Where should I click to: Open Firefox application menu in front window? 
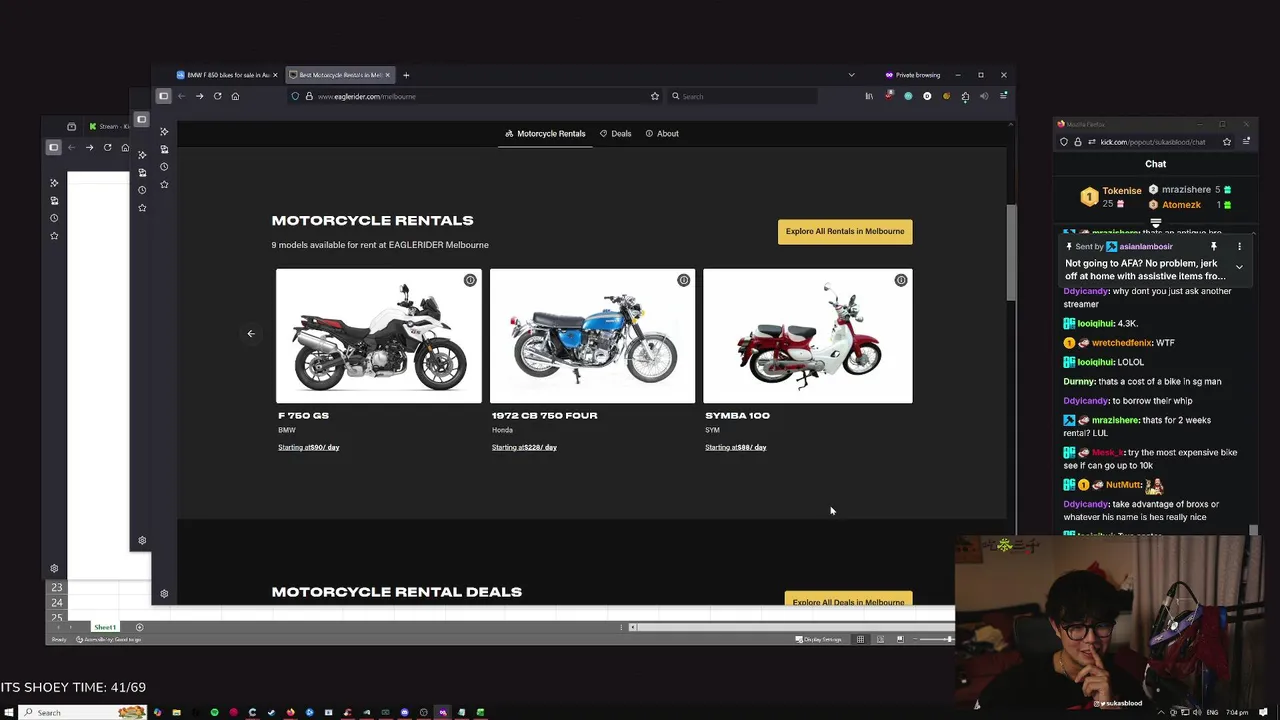(x=1003, y=96)
